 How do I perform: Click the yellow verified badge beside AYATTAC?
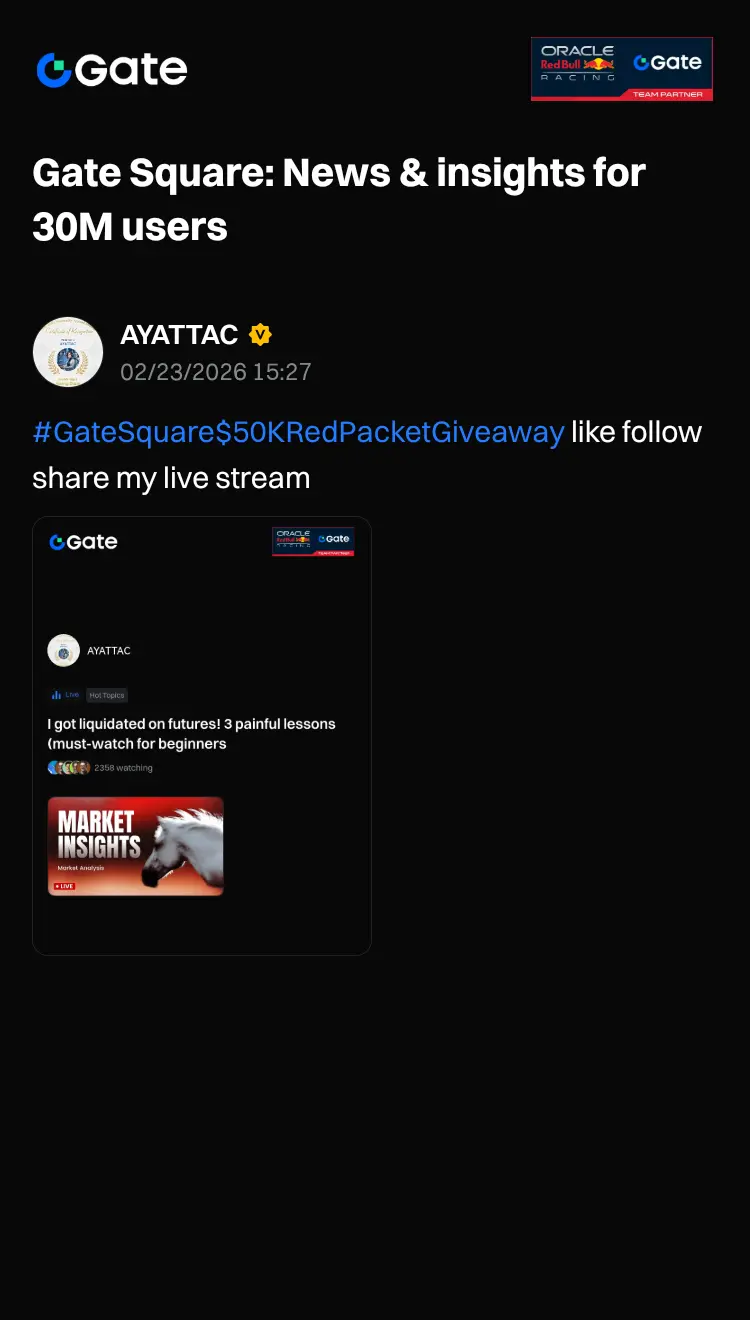pos(260,335)
